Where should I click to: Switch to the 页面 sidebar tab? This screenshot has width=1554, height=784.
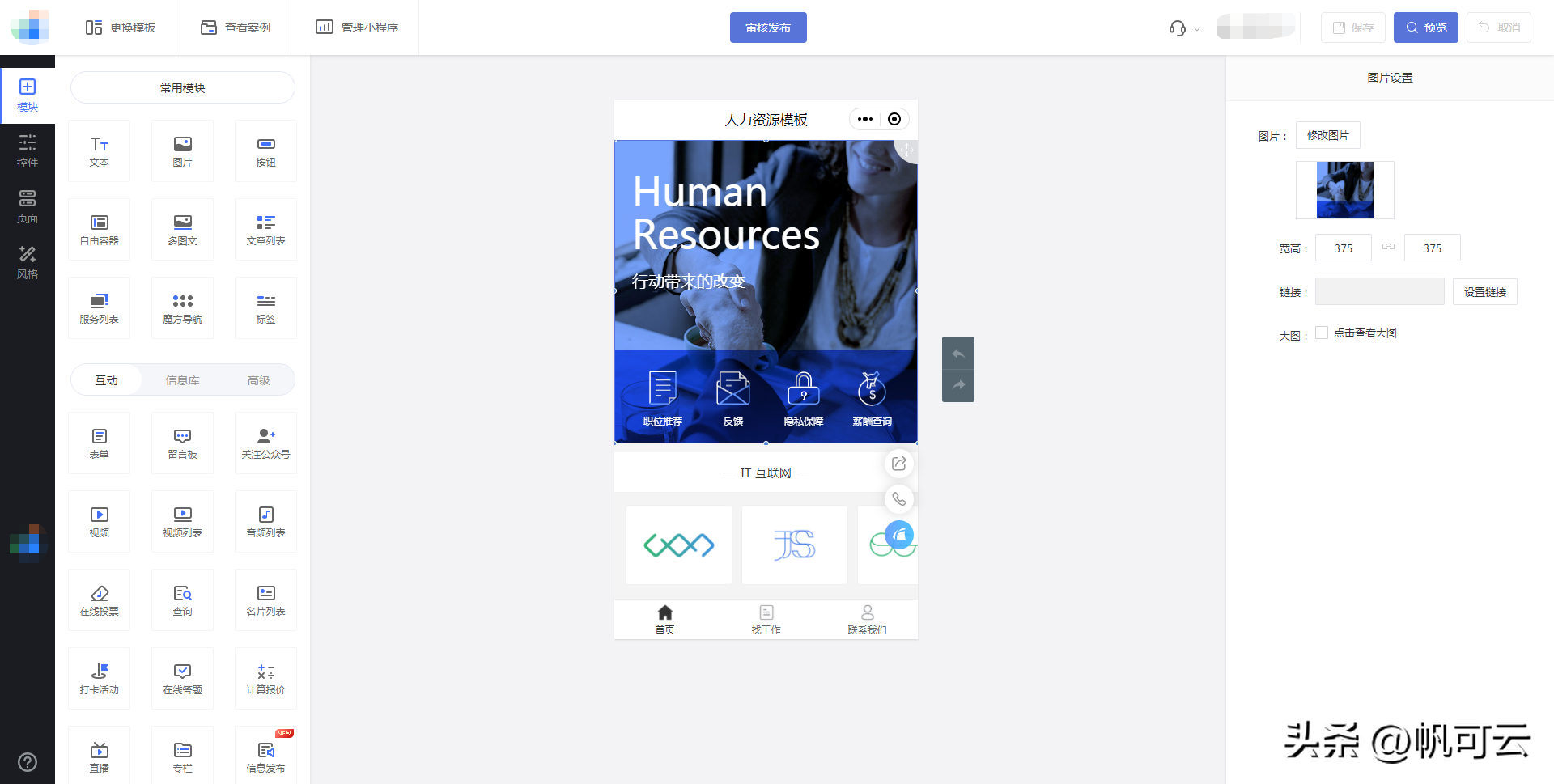28,207
